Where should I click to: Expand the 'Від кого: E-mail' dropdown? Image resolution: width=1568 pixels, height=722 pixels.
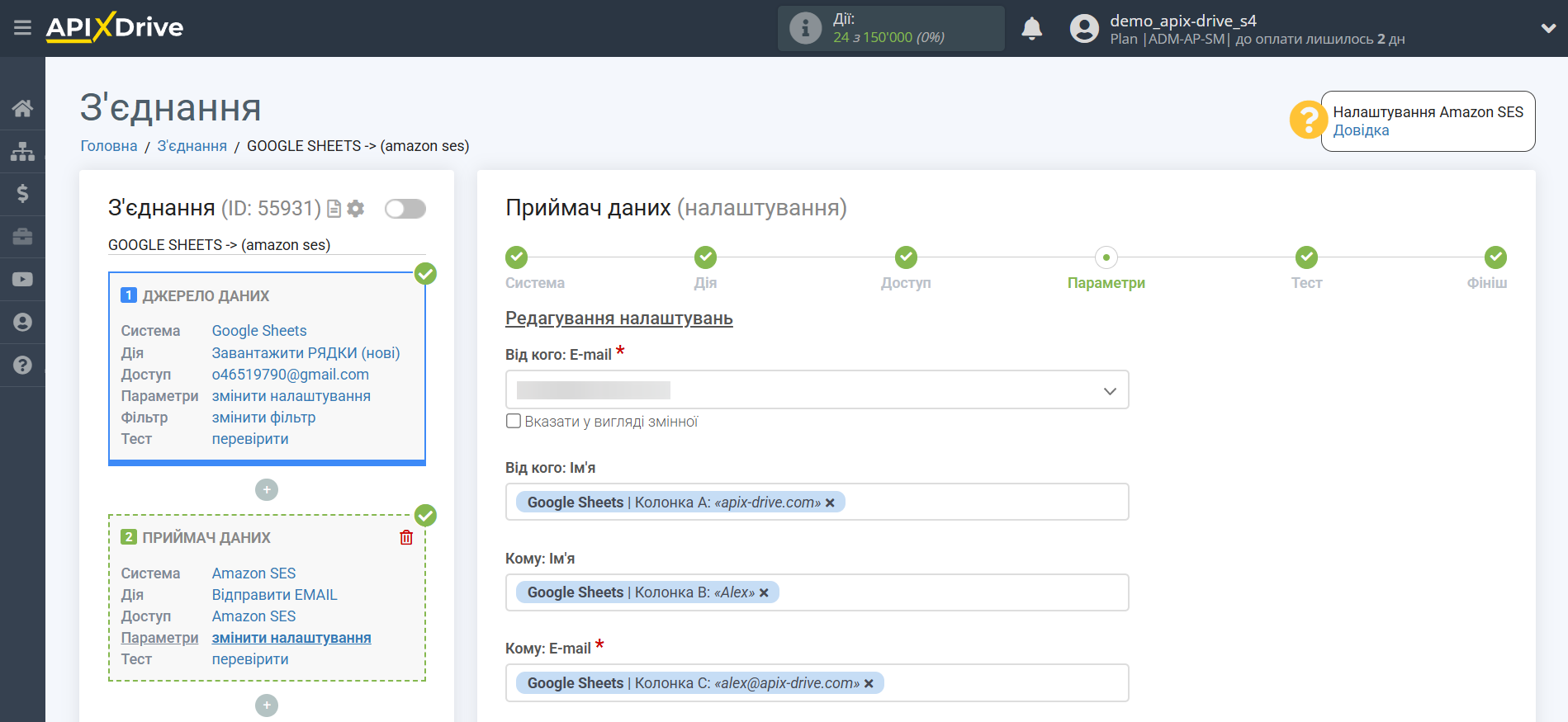pos(1109,390)
